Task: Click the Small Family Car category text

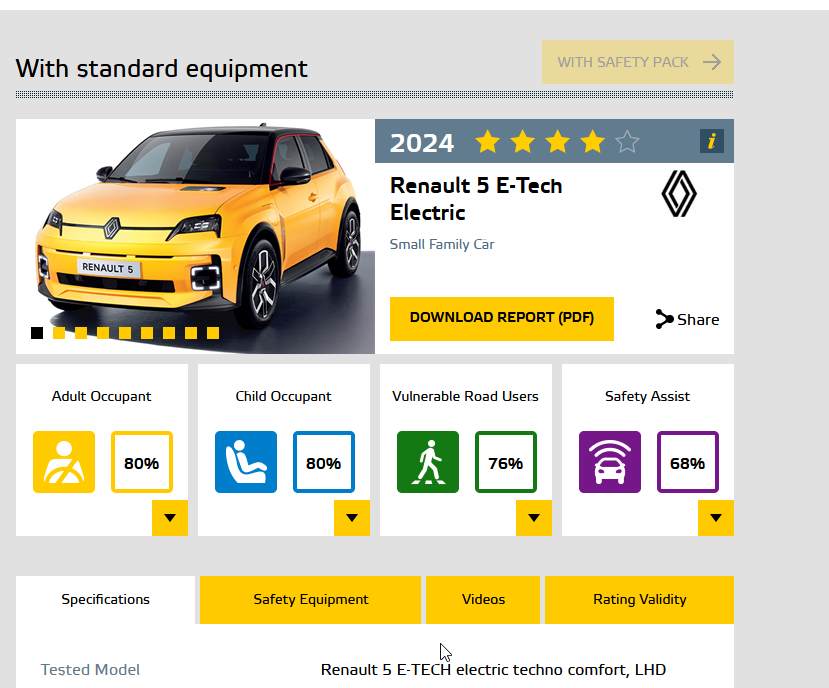Action: pyautogui.click(x=442, y=244)
